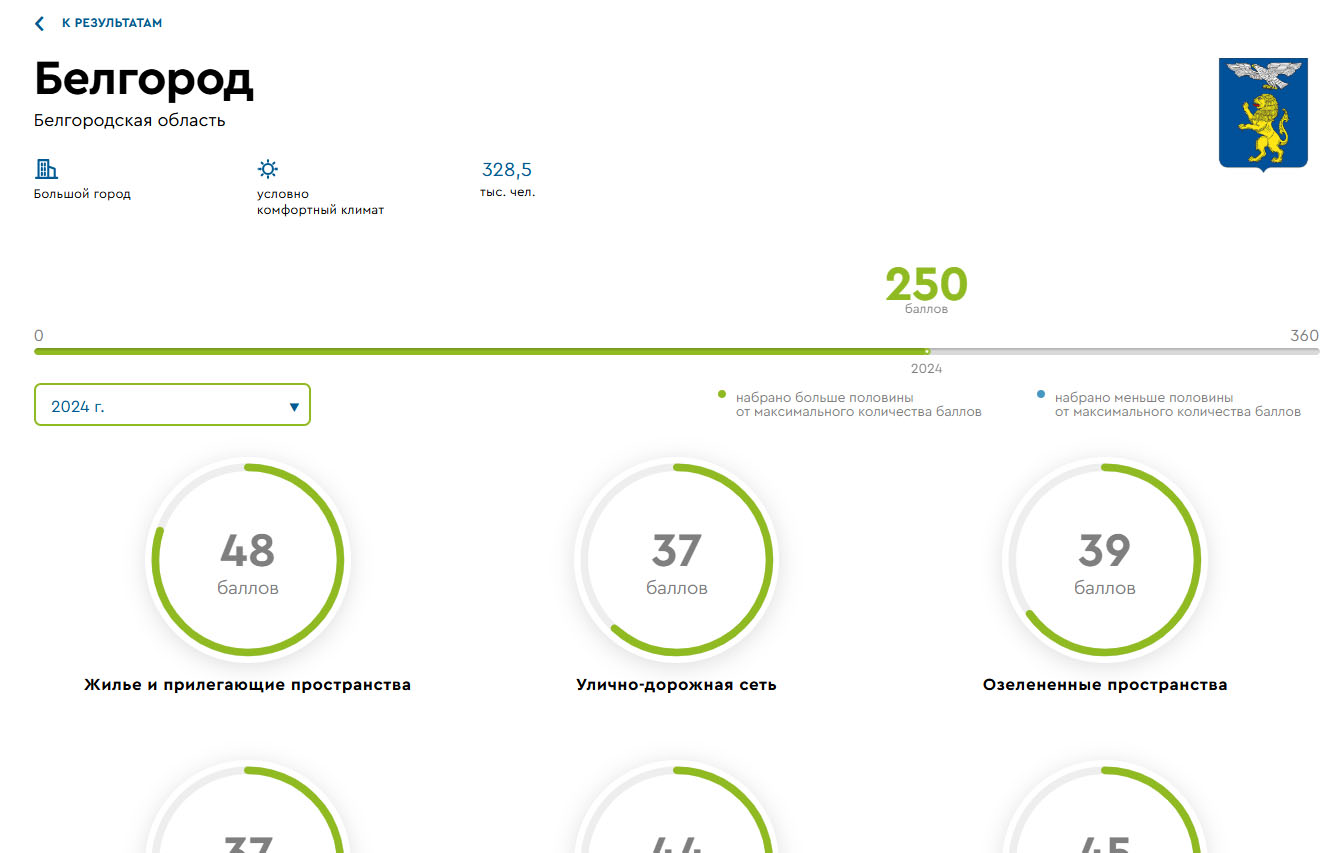
Task: Click the 328,5 тыс. чел. population figure
Action: (x=507, y=170)
